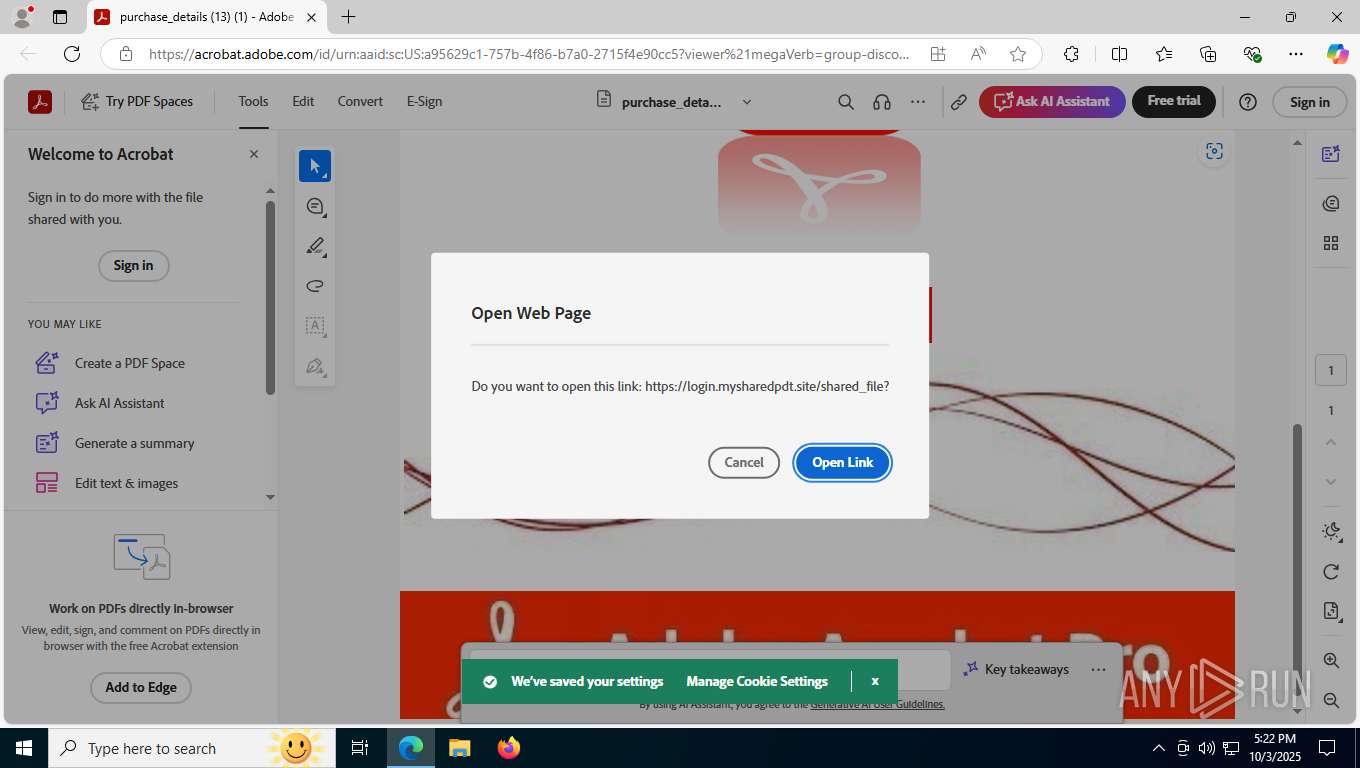
Task: Click Key takeaways button
Action: [x=1016, y=669]
